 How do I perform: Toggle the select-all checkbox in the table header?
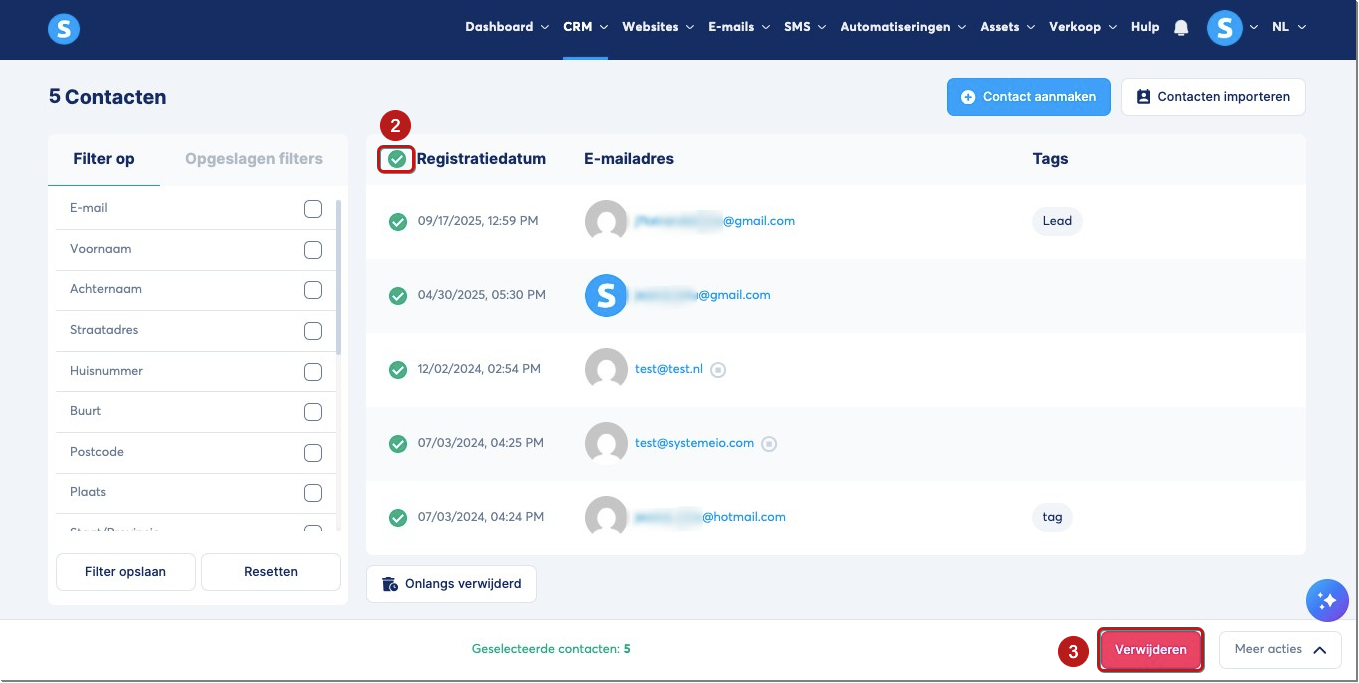pos(397,159)
